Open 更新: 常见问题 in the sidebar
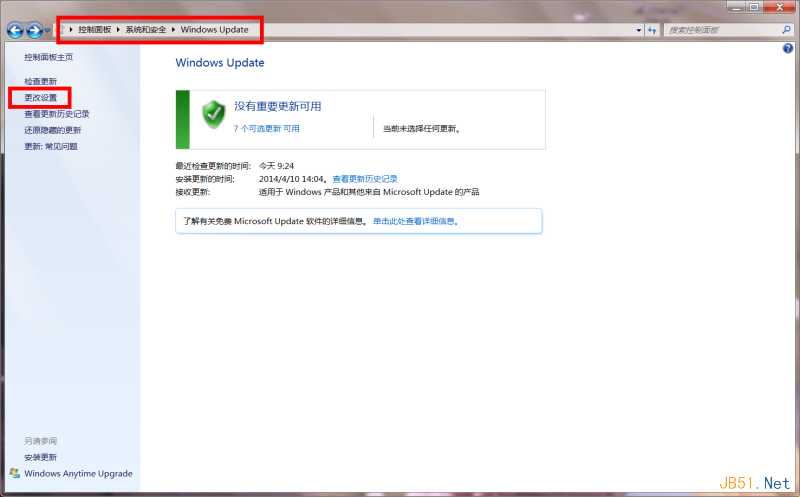 tap(51, 146)
